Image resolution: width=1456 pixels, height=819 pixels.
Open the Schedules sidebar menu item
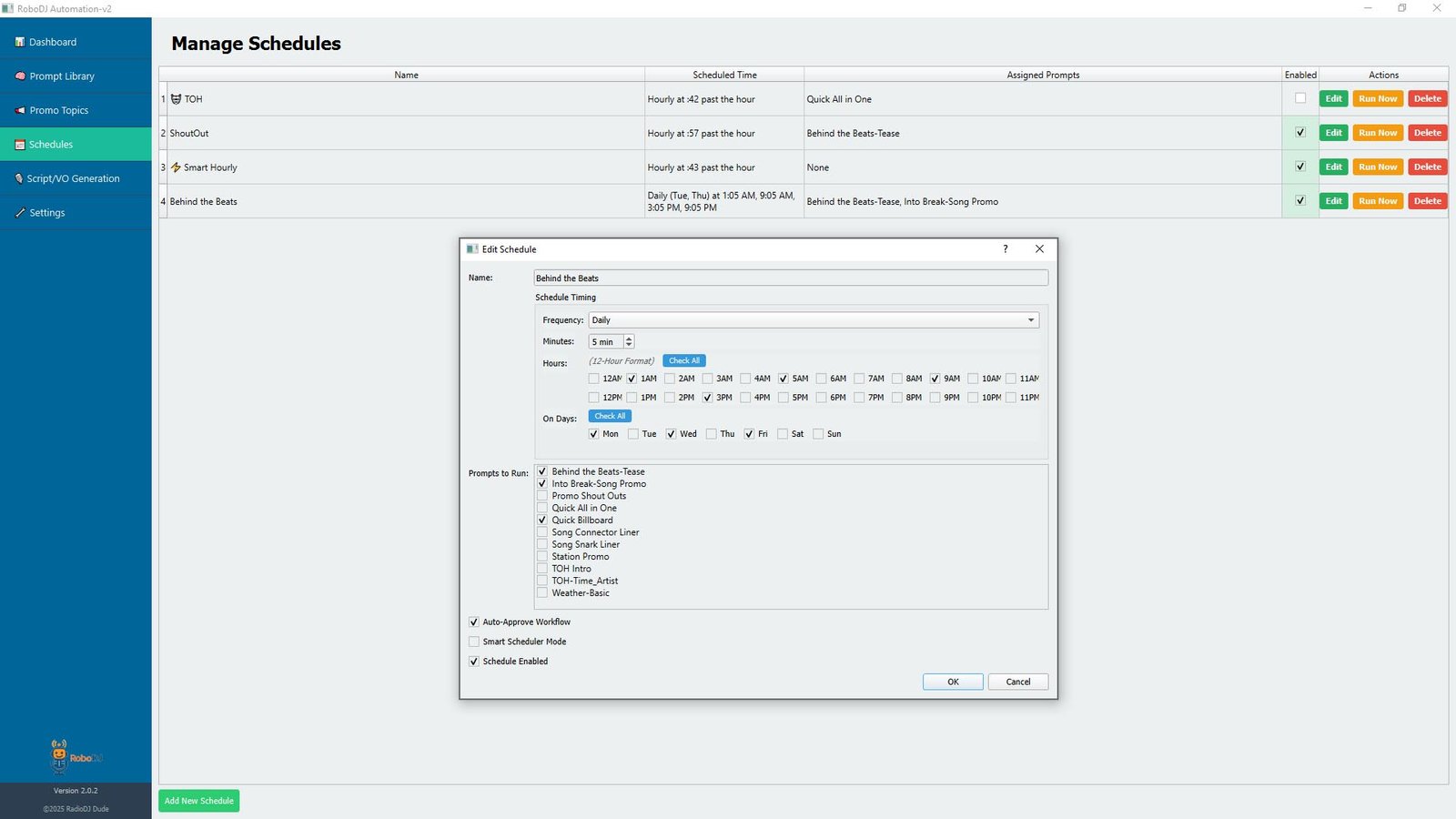point(51,145)
